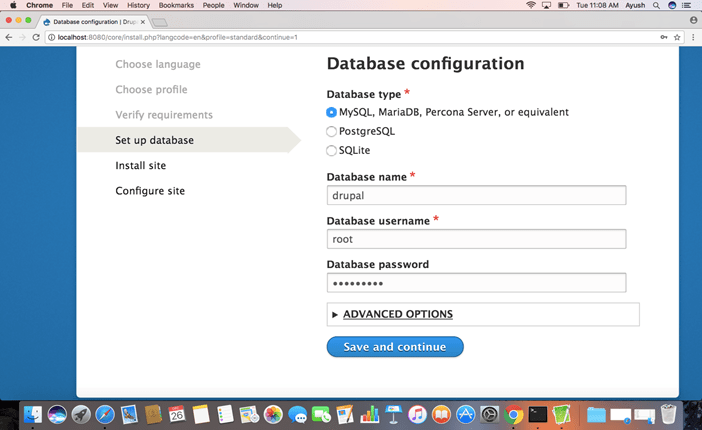Viewport: 702px width, 430px height.
Task: Close the Database configuration tab
Action: pyautogui.click(x=143, y=22)
